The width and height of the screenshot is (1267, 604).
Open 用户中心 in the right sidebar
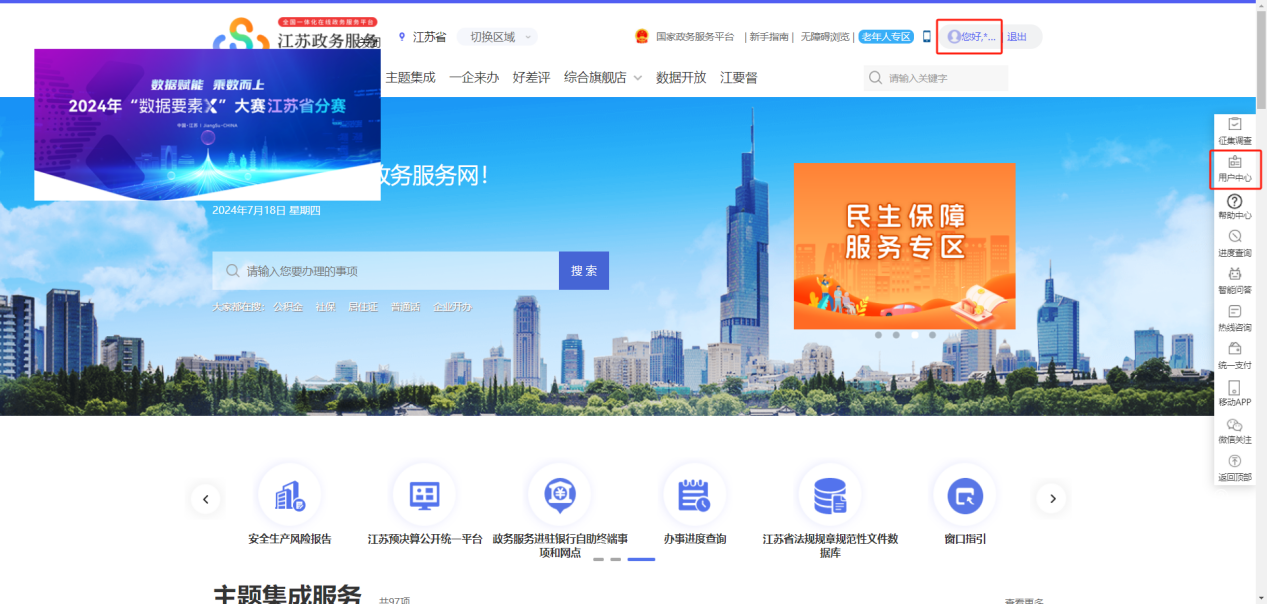[x=1235, y=168]
